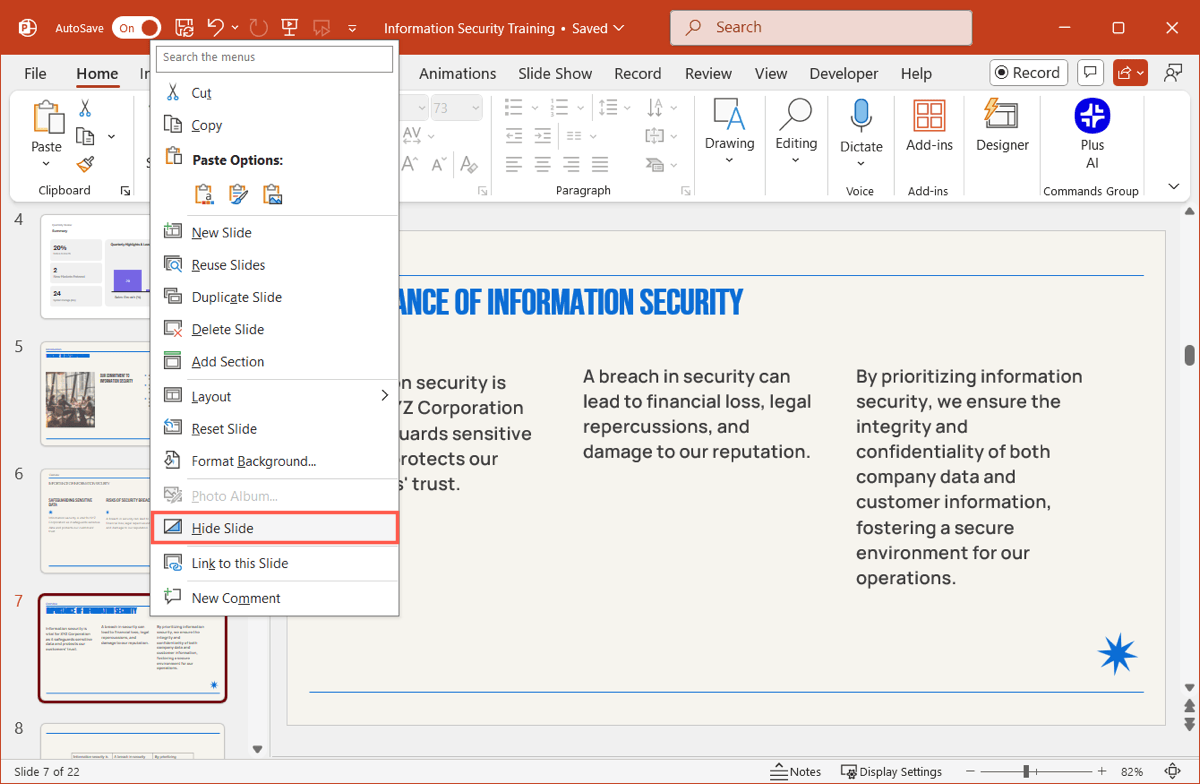The image size is (1200, 784).
Task: Click the Undo arrow in title bar
Action: (215, 28)
